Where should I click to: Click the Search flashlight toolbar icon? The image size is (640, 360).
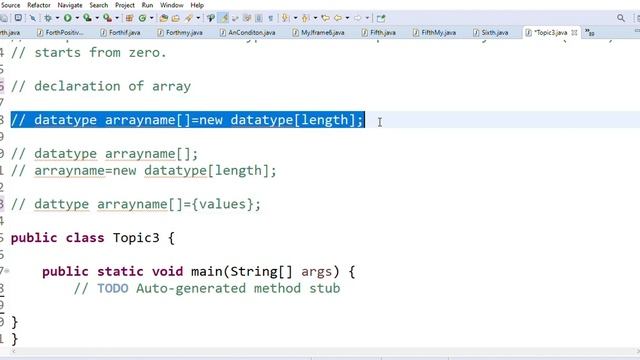pos(189,18)
